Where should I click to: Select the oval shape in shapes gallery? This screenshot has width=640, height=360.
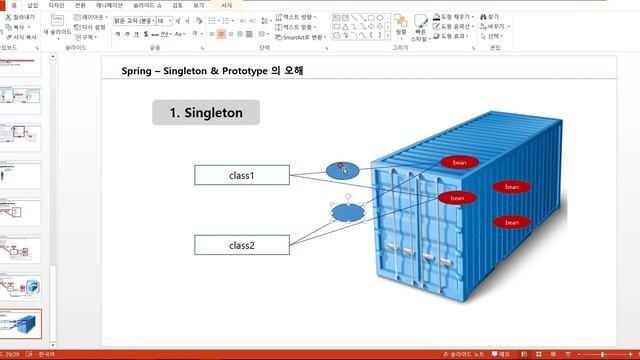coord(380,18)
